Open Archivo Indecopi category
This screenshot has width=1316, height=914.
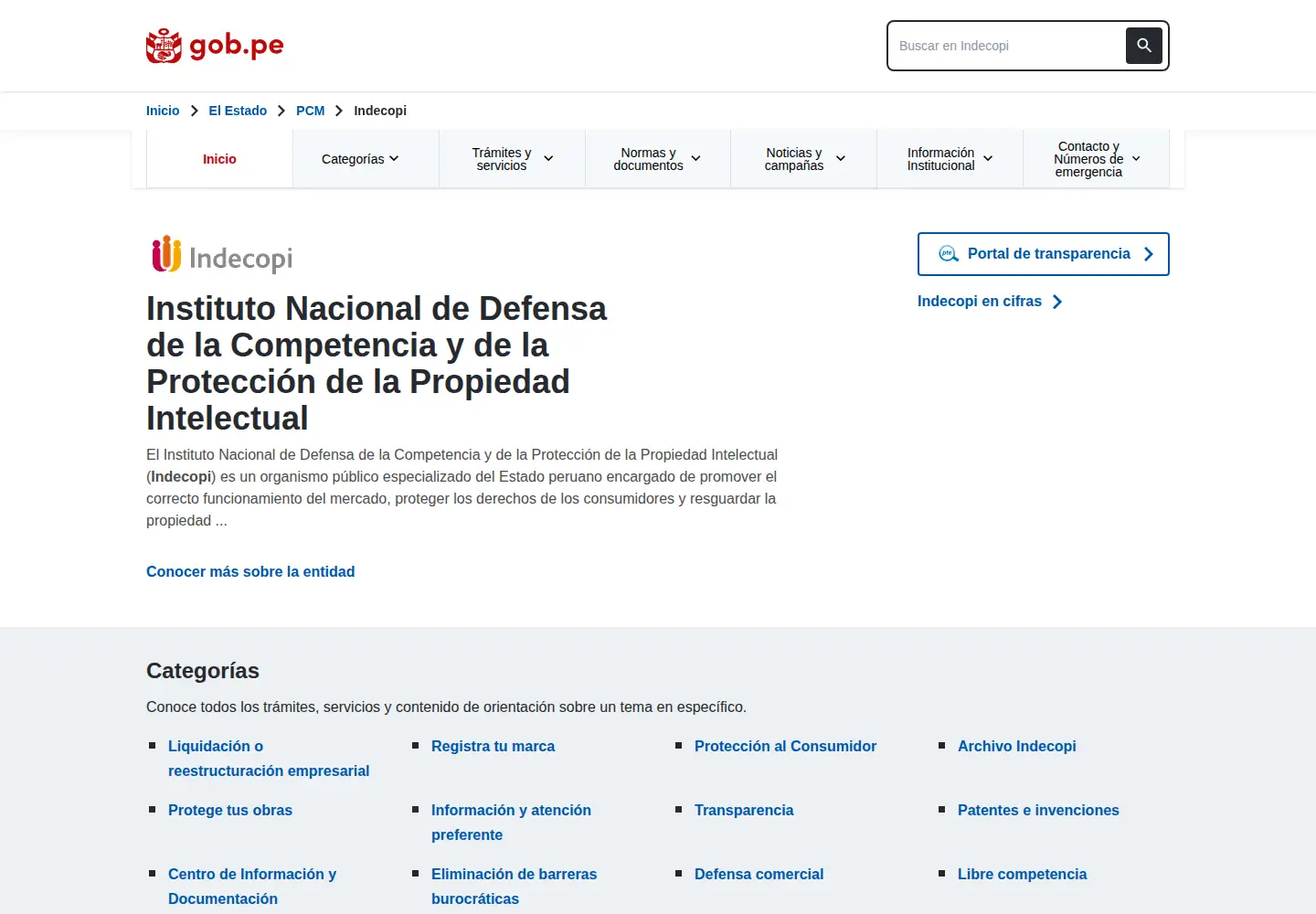1017,747
